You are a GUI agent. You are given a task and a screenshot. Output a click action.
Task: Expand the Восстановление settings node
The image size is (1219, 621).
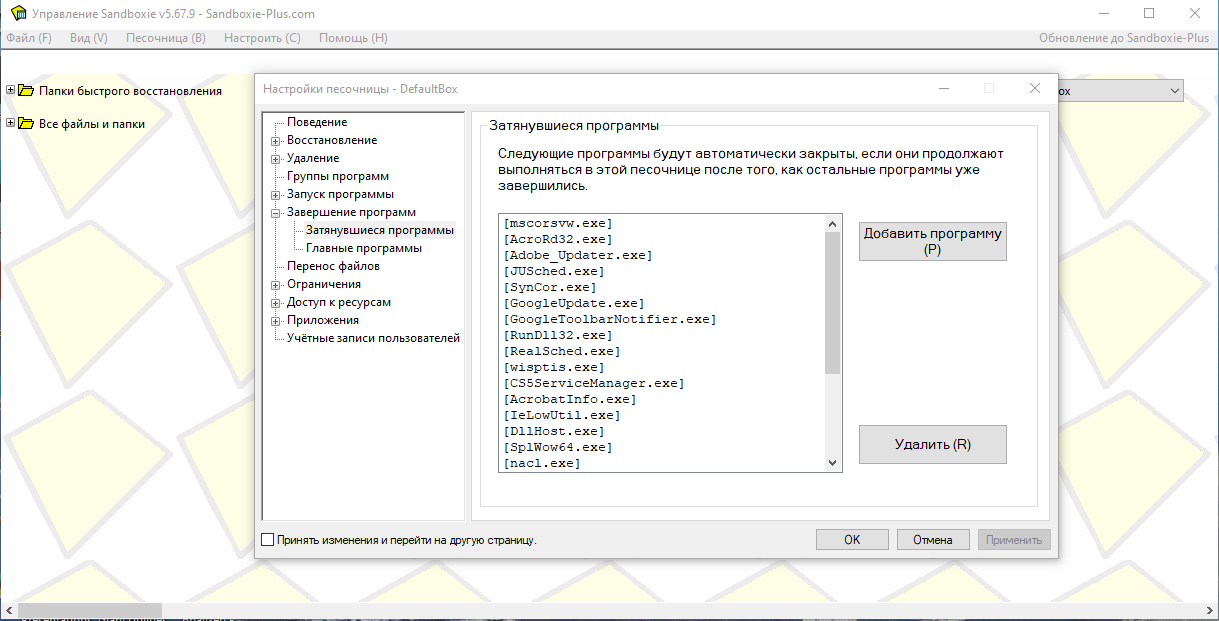[x=275, y=141]
